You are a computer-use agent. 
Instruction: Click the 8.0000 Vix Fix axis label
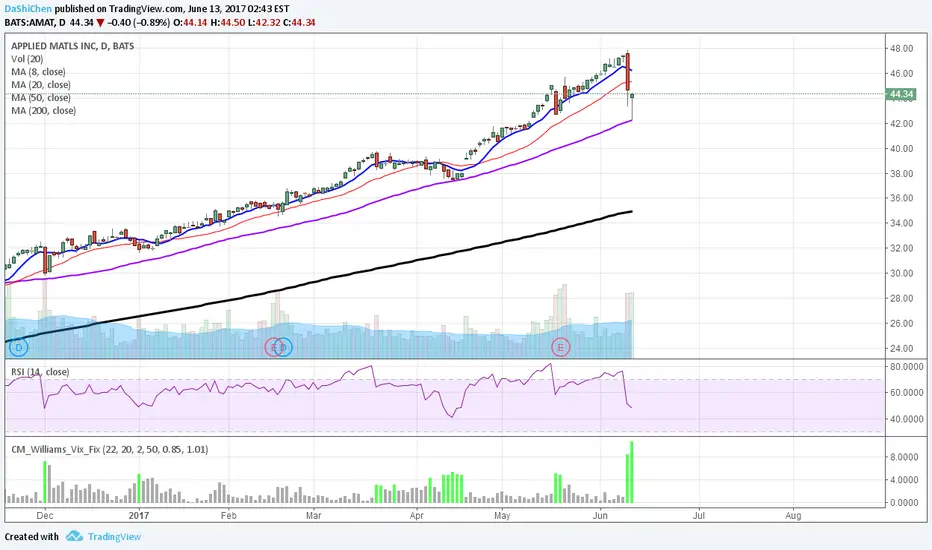point(906,457)
